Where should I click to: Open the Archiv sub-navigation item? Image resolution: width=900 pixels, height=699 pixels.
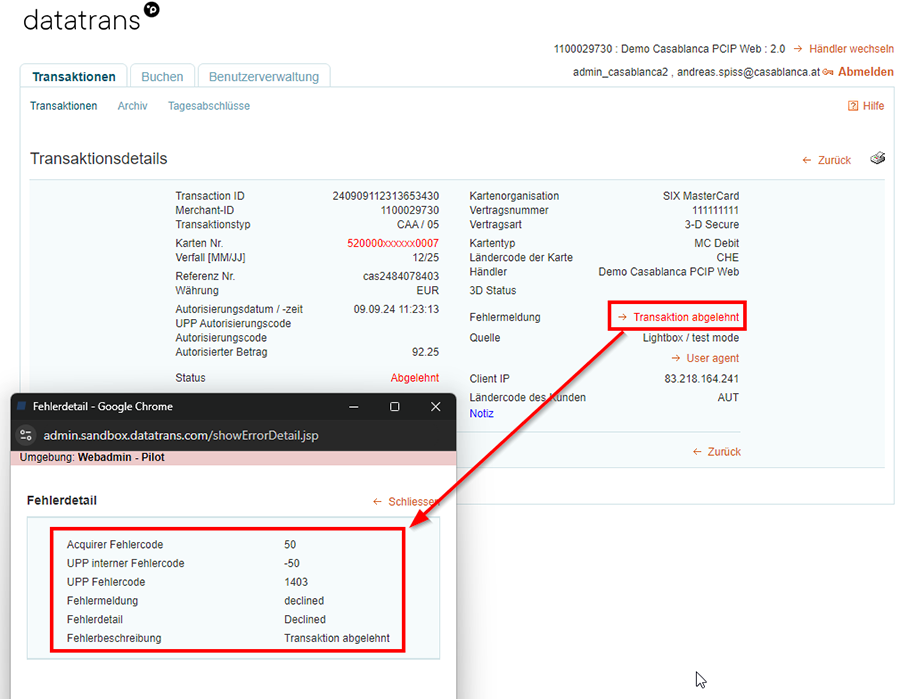tap(132, 106)
